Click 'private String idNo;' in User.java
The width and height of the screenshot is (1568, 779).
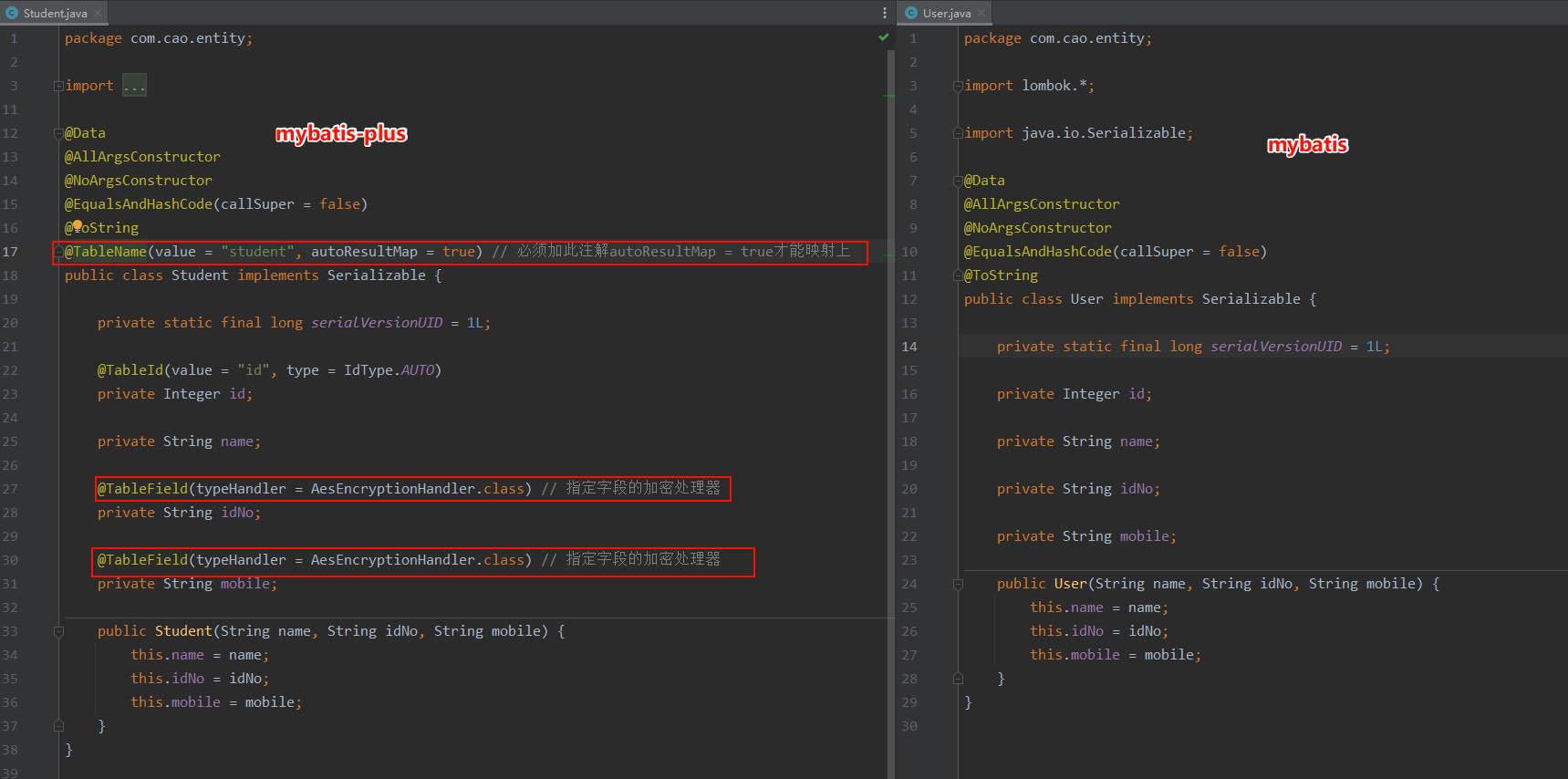click(x=1078, y=489)
